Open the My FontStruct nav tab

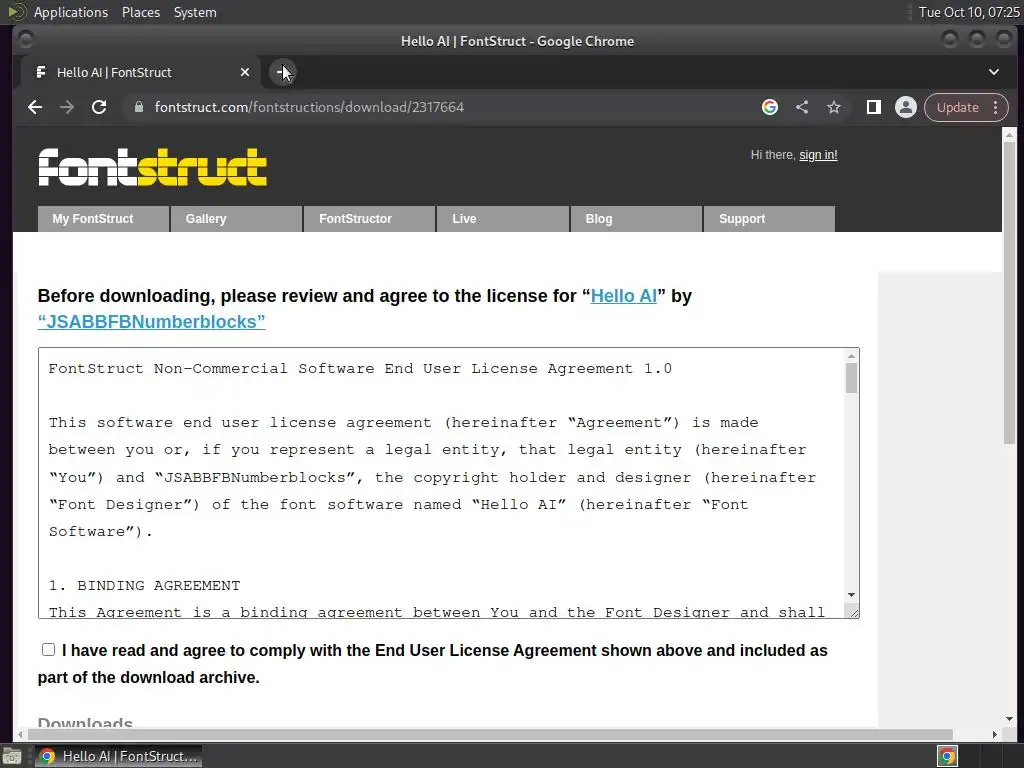[x=103, y=219]
